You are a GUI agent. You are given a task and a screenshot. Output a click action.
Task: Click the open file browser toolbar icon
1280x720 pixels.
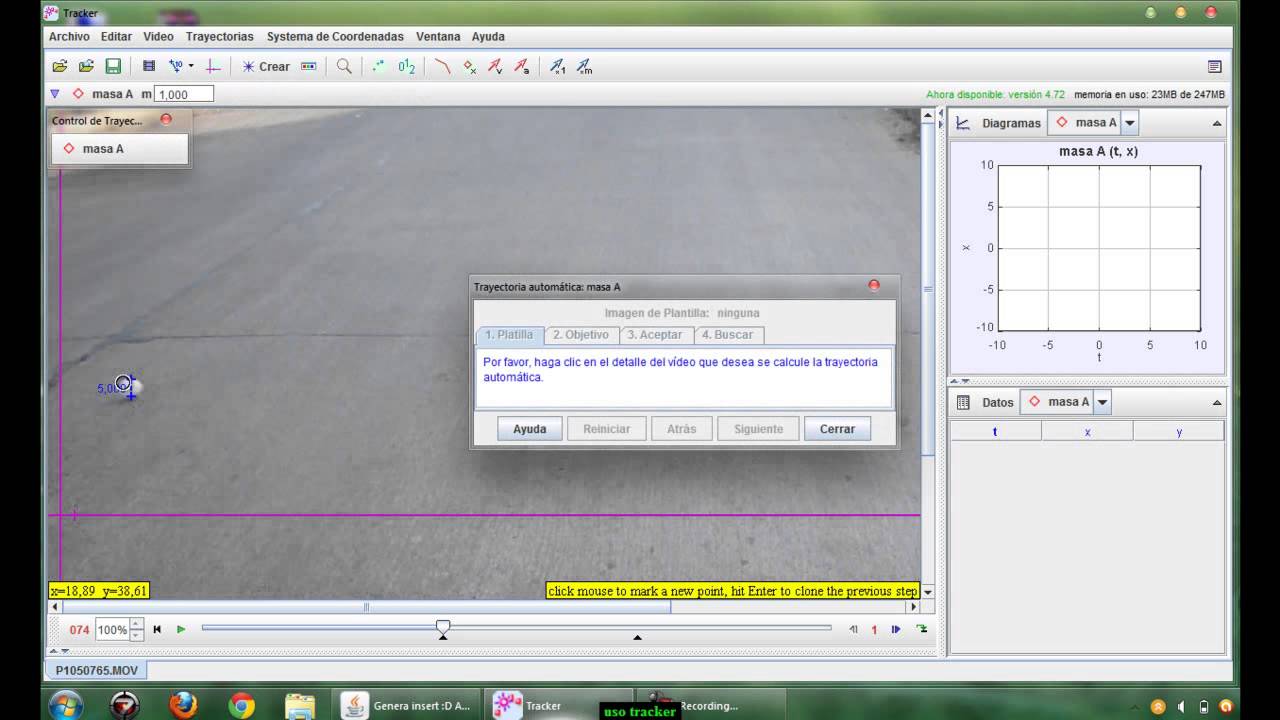(86, 66)
